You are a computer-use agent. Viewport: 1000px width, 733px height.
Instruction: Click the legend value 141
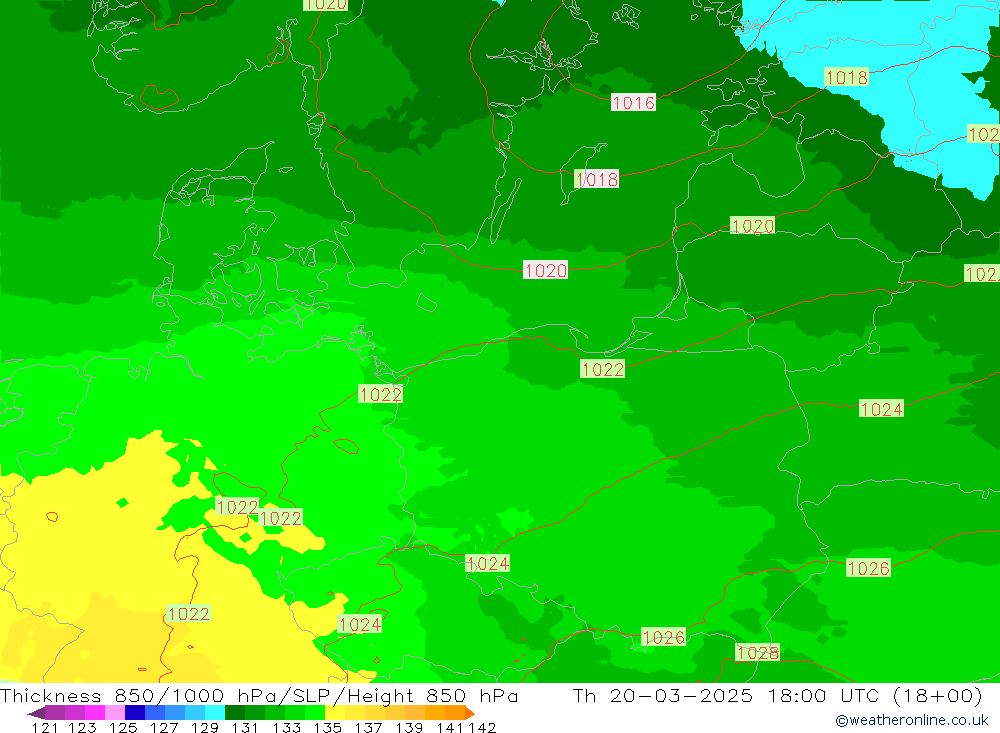450,727
